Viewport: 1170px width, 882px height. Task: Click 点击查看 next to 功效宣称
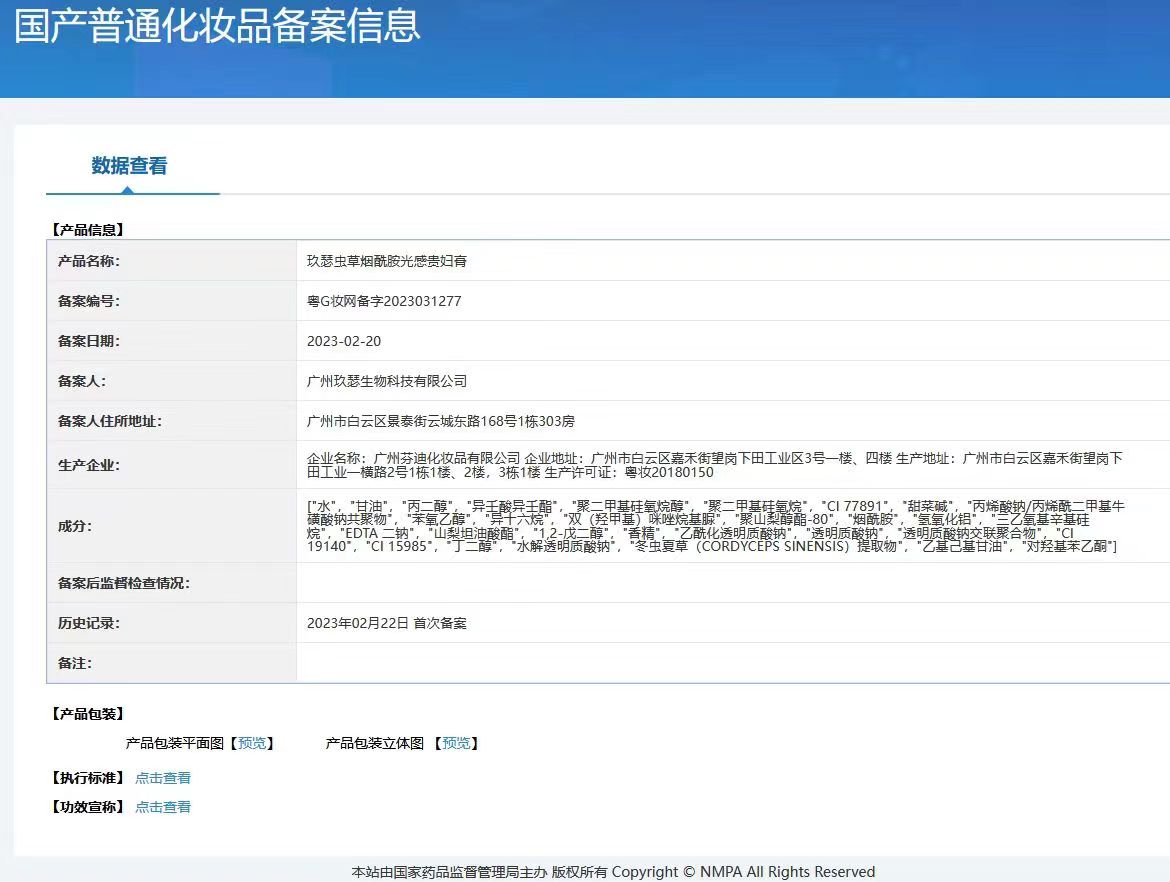pos(163,807)
